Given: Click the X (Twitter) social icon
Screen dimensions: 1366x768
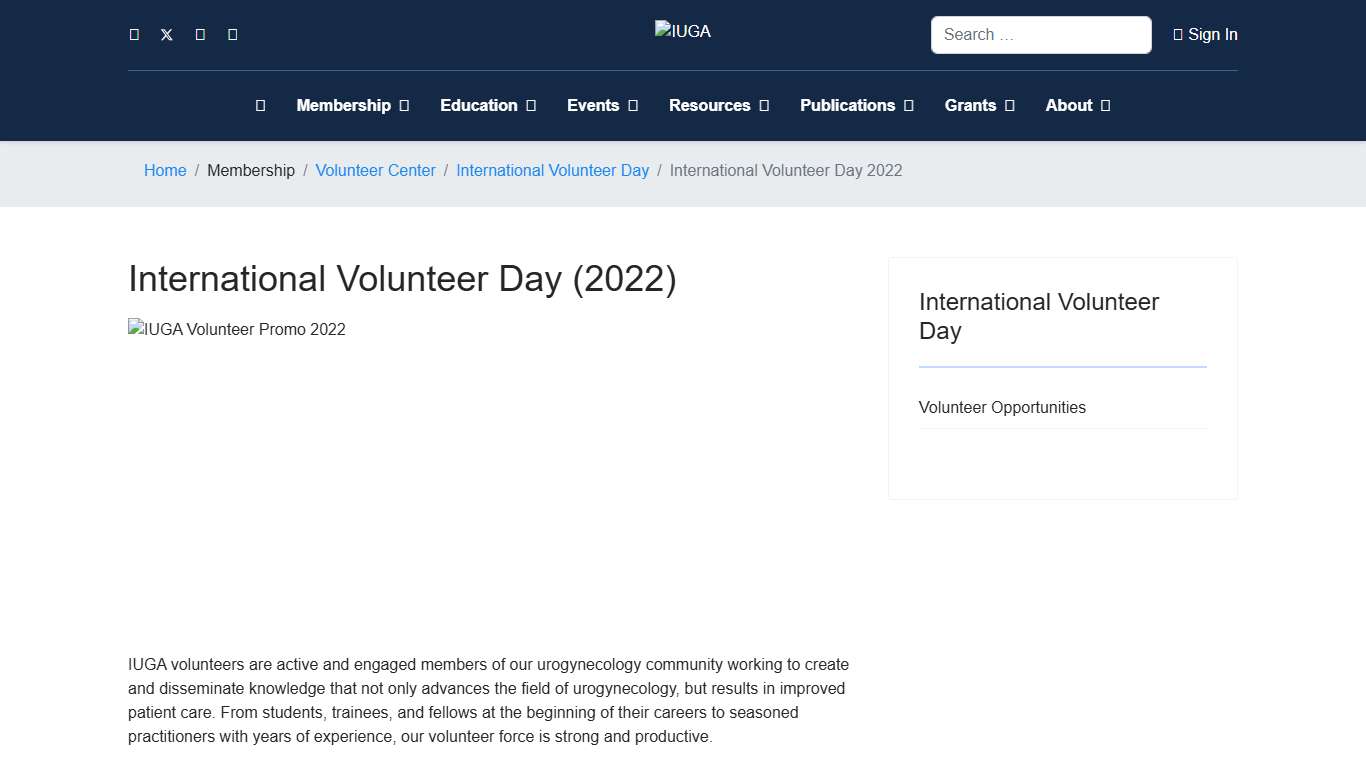Looking at the screenshot, I should point(166,34).
